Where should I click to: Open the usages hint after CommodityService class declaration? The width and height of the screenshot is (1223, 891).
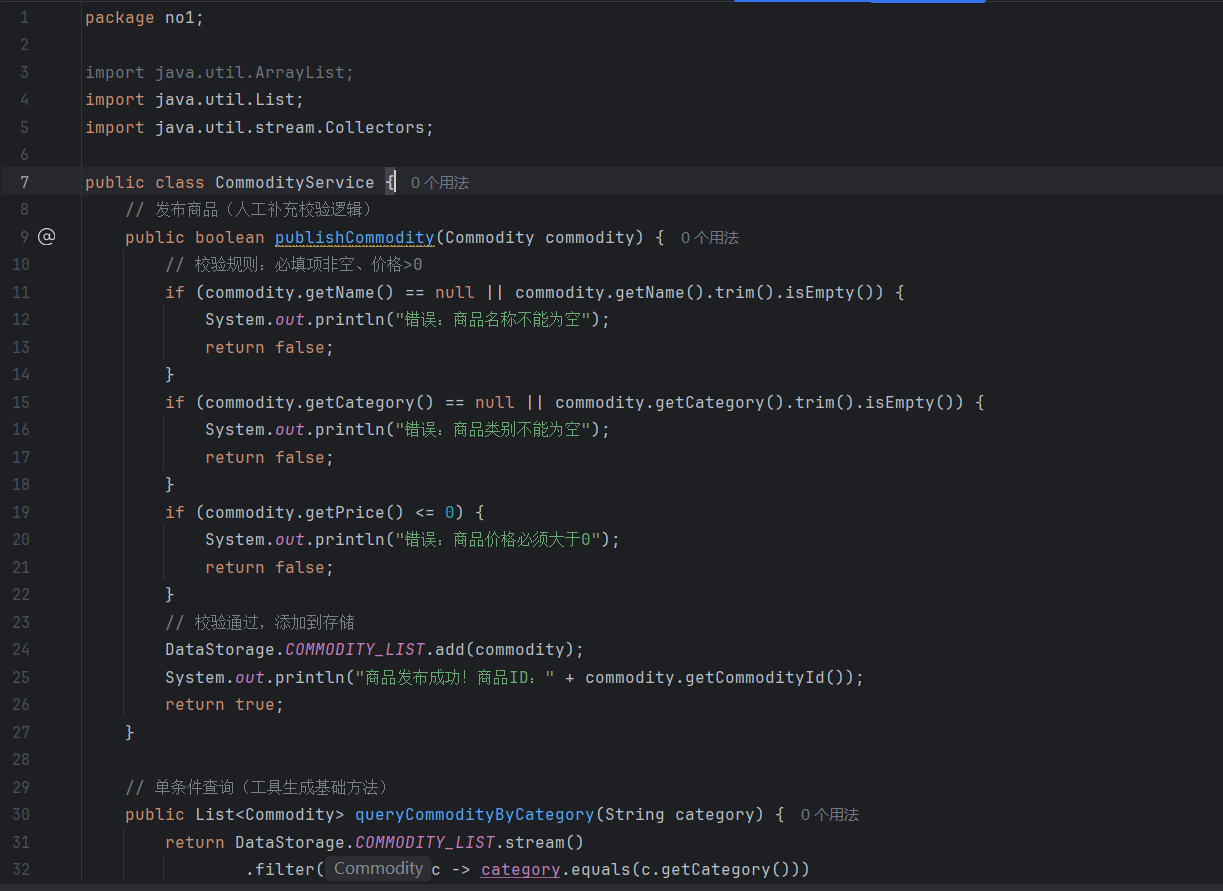click(x=440, y=183)
